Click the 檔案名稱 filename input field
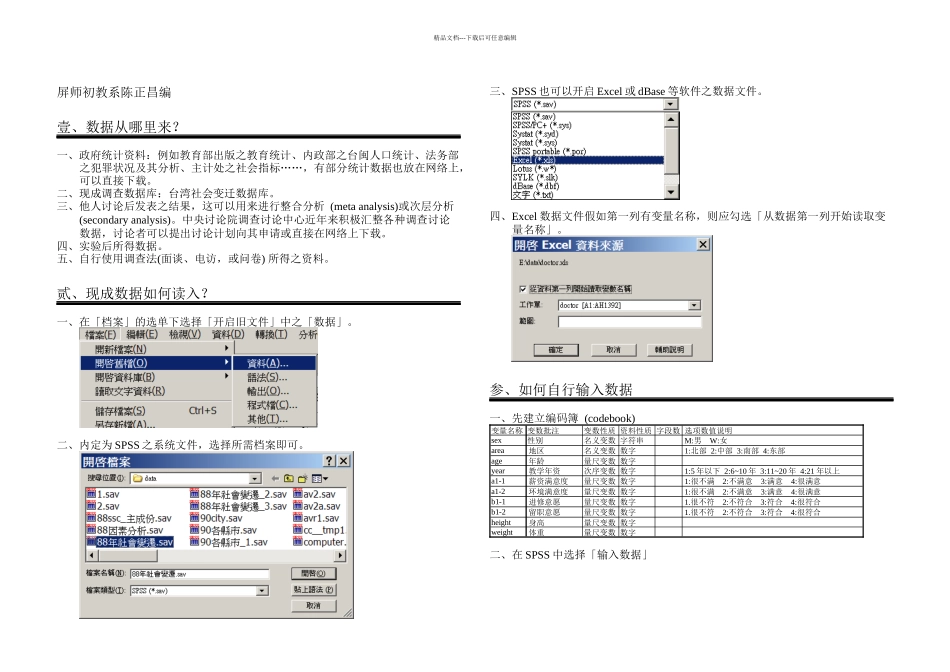This screenshot has height=672, width=950. click(199, 573)
